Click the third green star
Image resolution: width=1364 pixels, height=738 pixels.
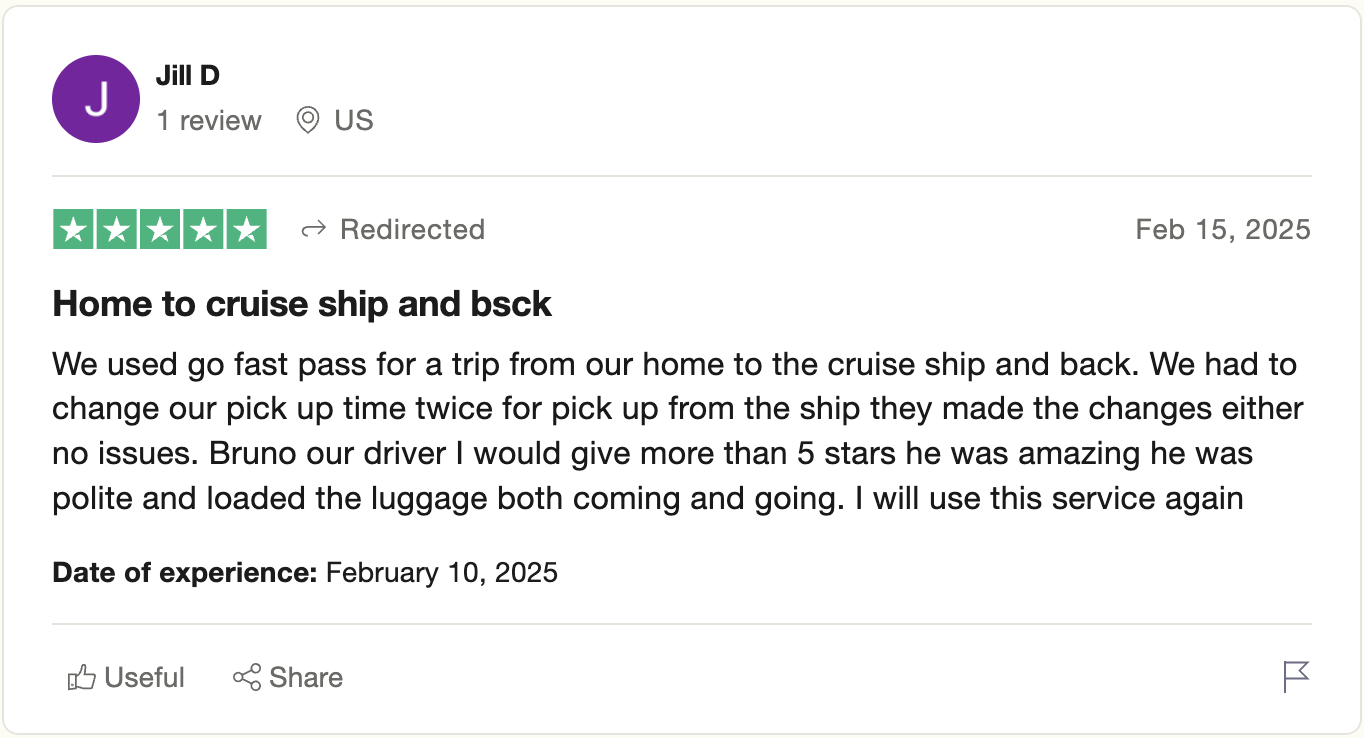160,229
